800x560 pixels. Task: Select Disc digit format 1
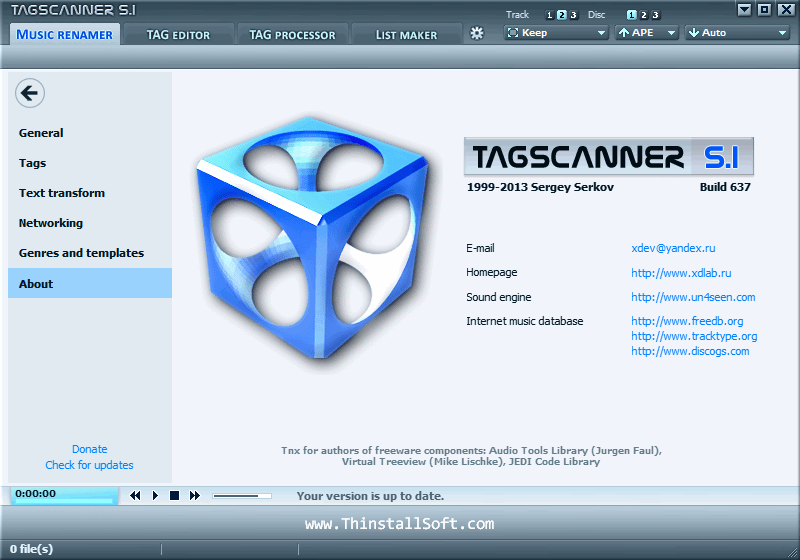pos(632,15)
